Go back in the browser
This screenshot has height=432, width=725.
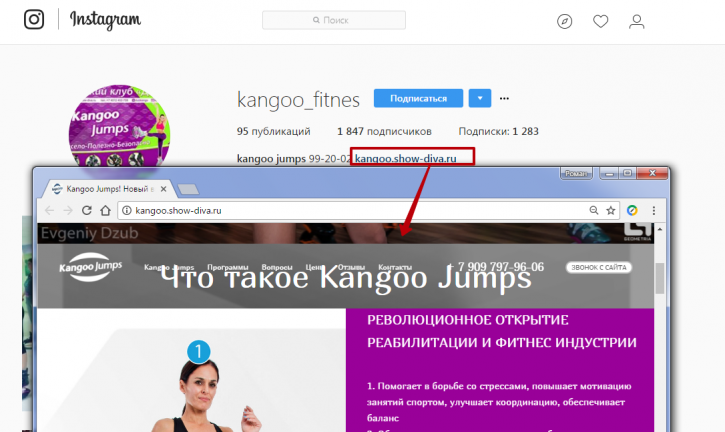[x=49, y=210]
